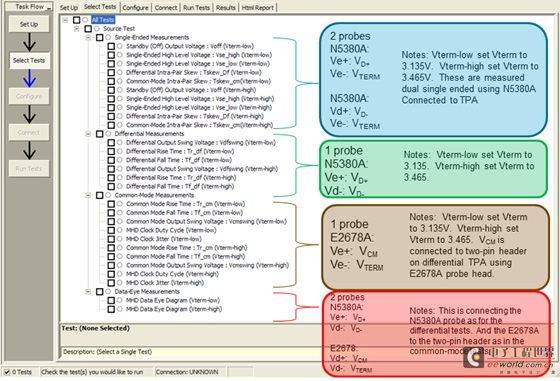Click the Connect task flow button
560x381 pixels.
click(x=29, y=132)
